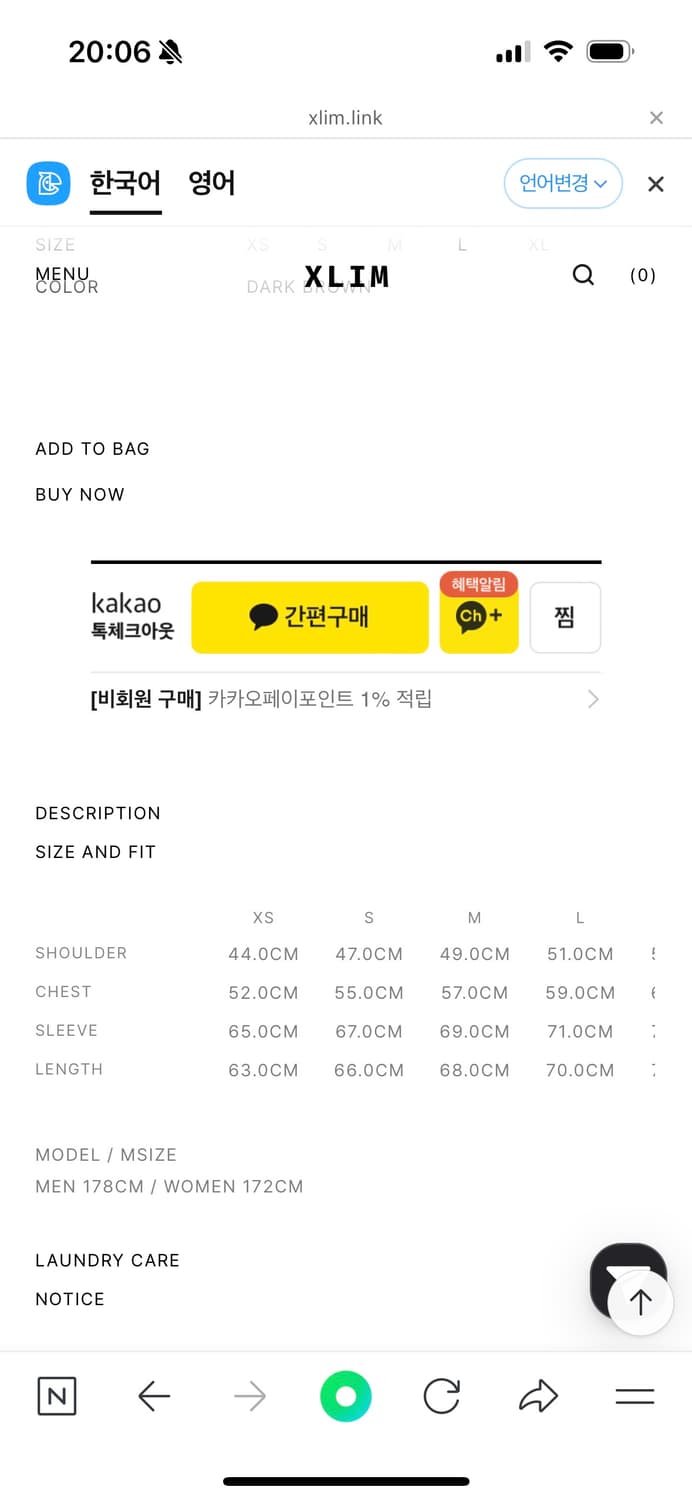Open the 카카오페이포인트 1% 적립 link
Viewport: 692px width, 1500px height.
(x=345, y=699)
